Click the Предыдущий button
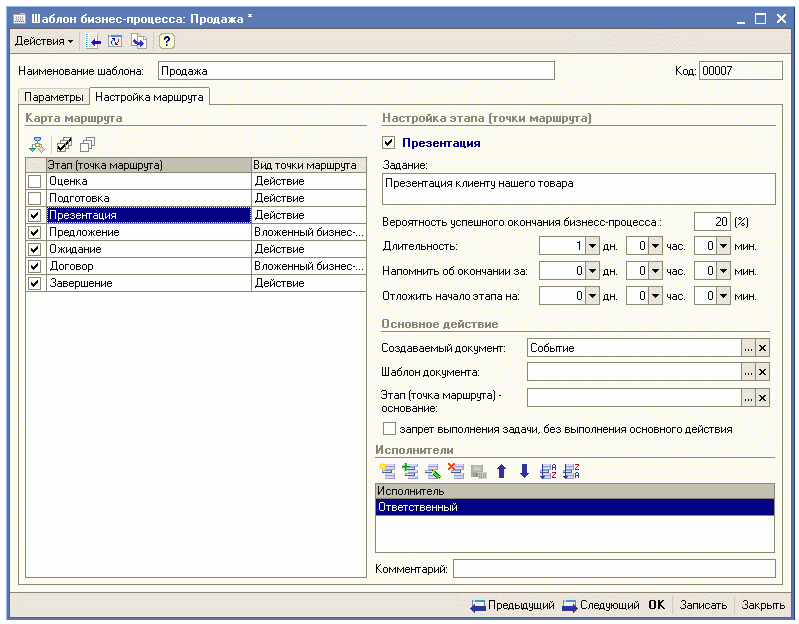799x624 pixels. [x=513, y=605]
